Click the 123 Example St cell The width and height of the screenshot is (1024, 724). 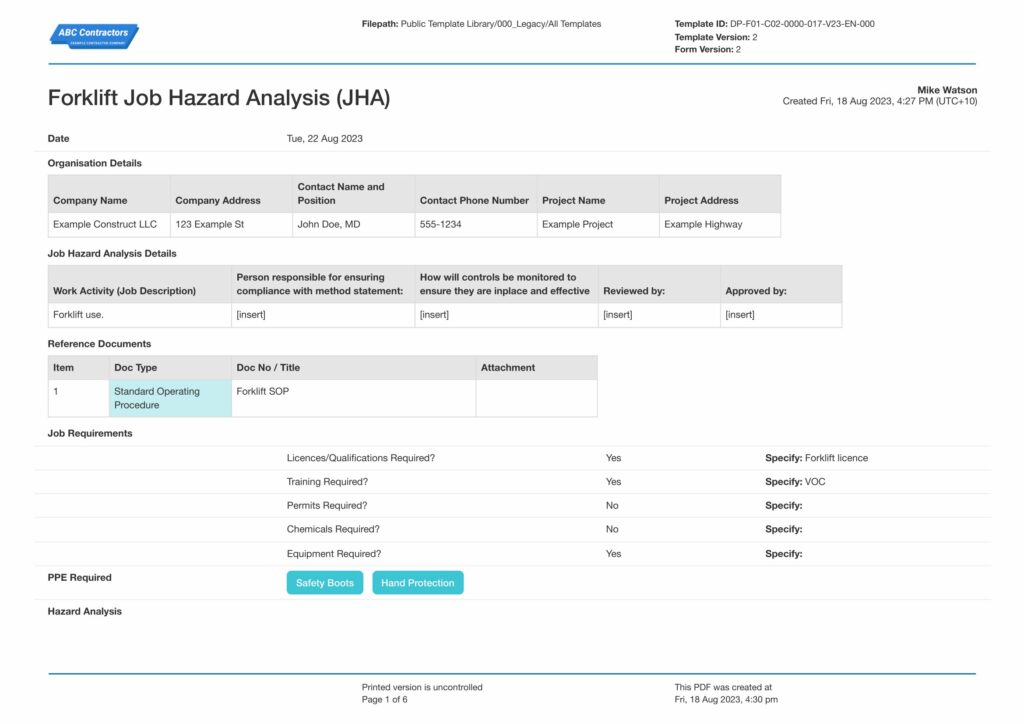231,224
